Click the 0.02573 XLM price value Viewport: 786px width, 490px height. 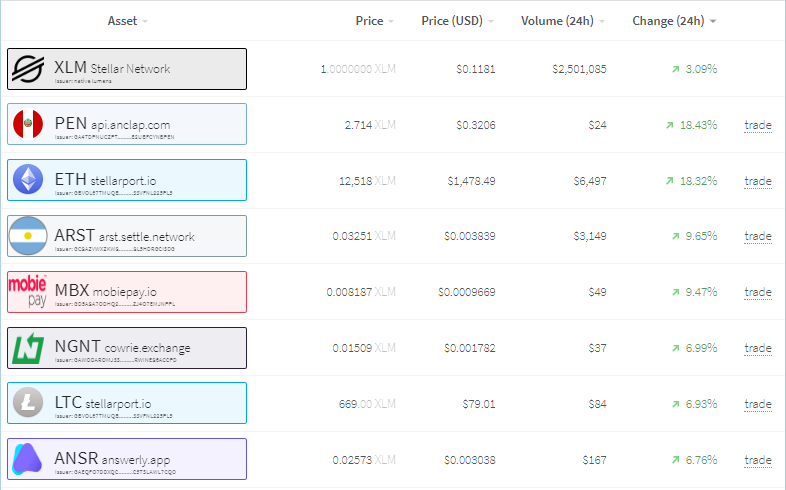pyautogui.click(x=364, y=460)
